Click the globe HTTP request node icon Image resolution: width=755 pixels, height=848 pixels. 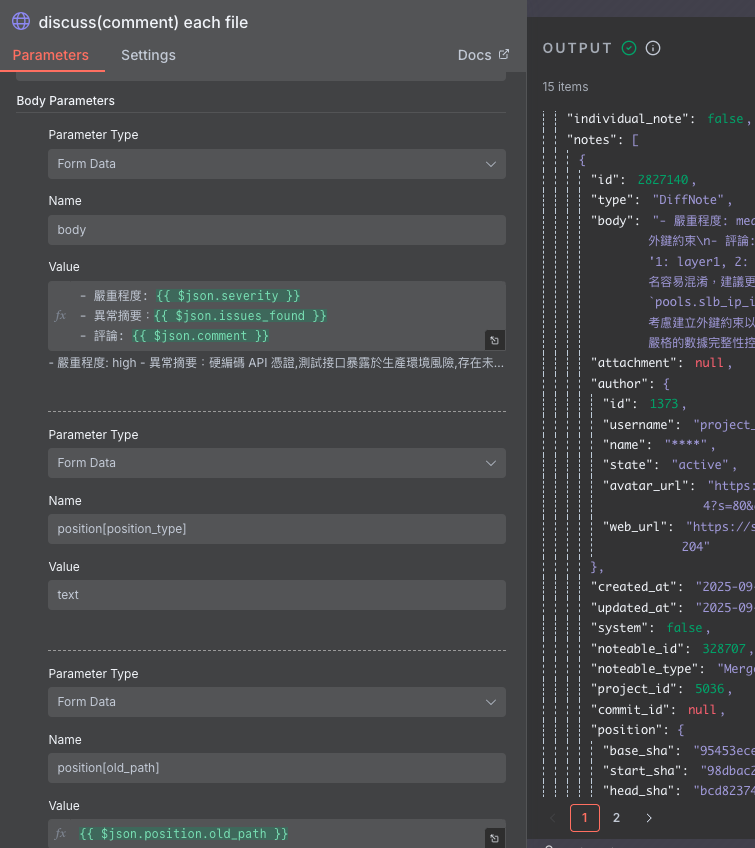coord(20,21)
